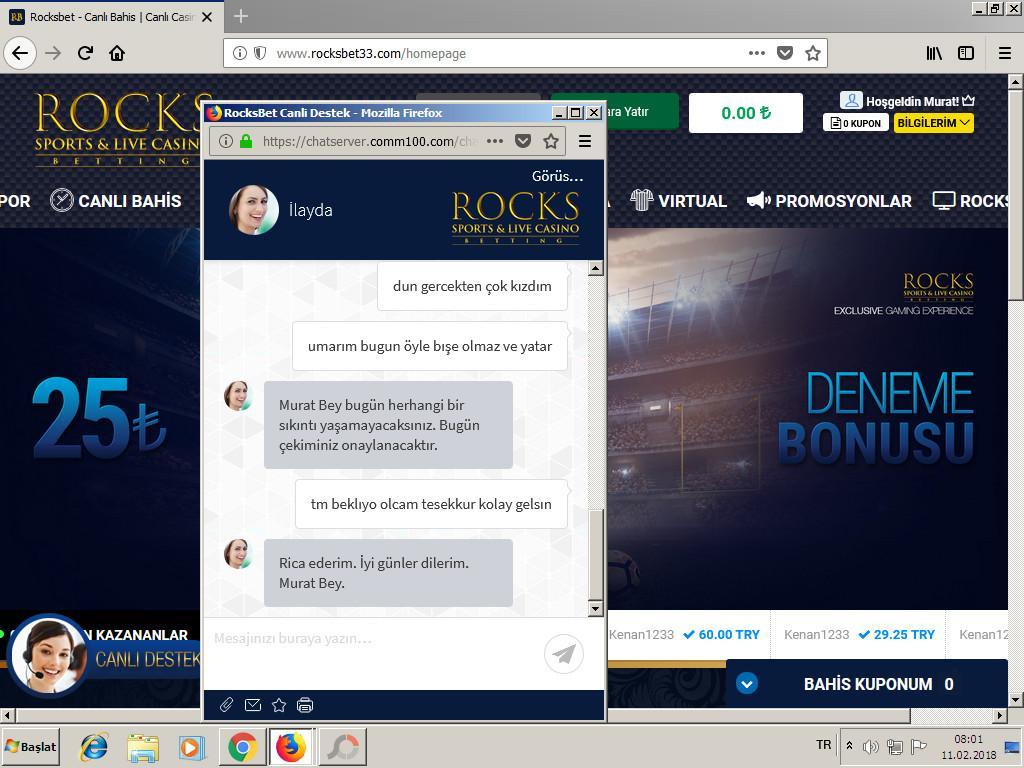Click the volume speaker tray icon
The image size is (1024, 768).
point(871,746)
